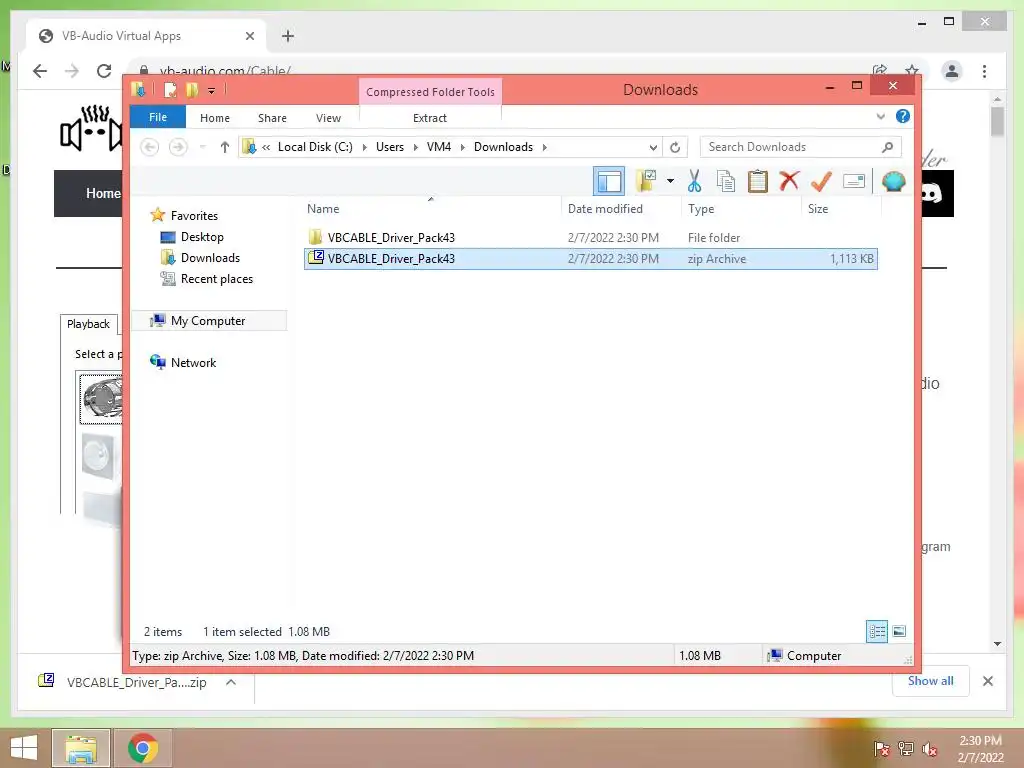Click the Search Downloads field
This screenshot has width=1024, height=768.
(x=801, y=147)
